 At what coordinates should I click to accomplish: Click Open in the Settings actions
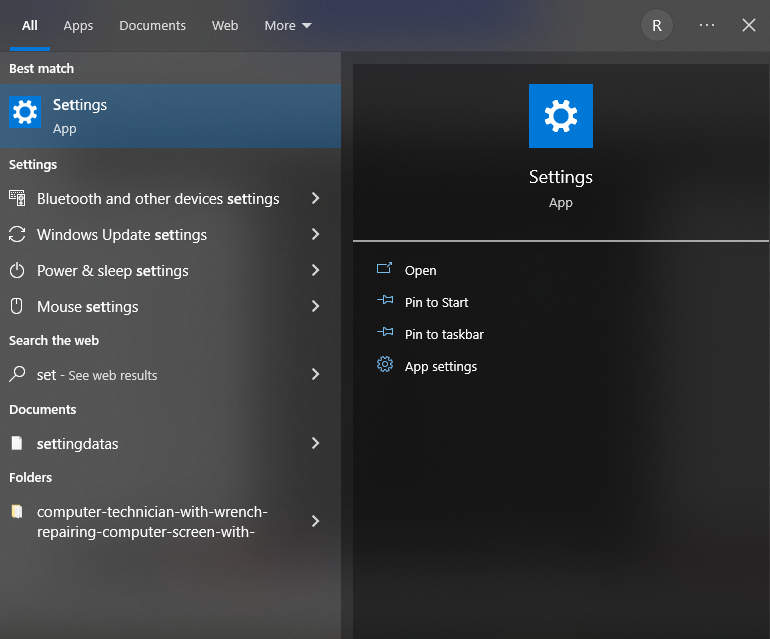(420, 271)
